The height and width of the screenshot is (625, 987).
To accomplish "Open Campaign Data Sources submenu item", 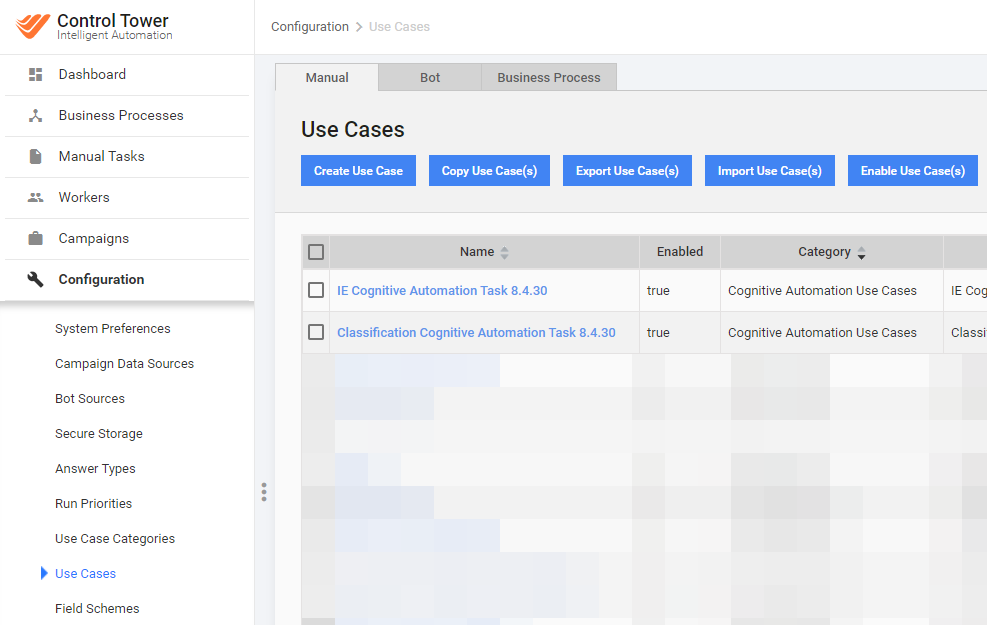I will tap(124, 364).
